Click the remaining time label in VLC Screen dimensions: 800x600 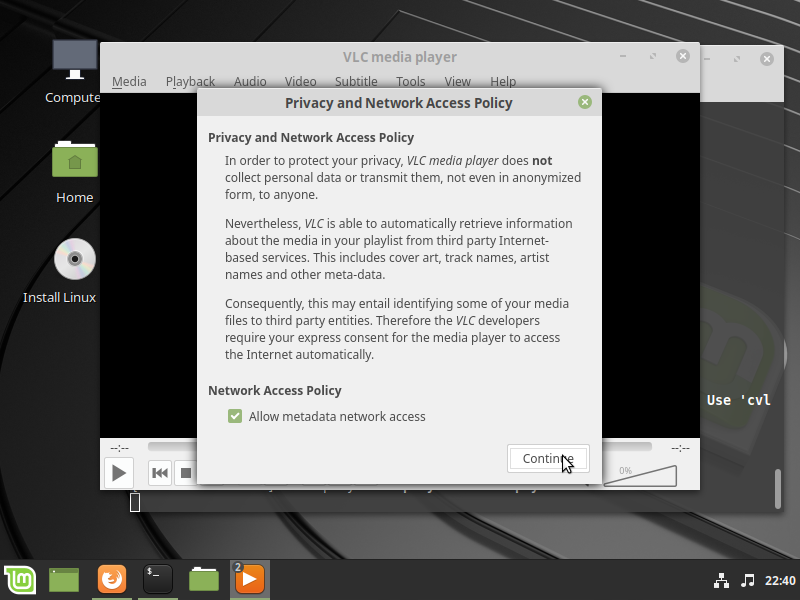tap(680, 448)
